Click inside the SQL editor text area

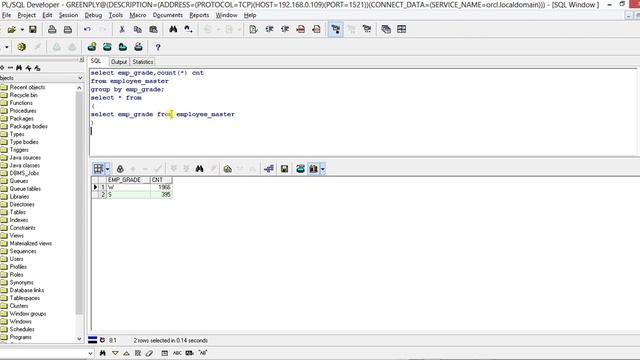click(363, 112)
